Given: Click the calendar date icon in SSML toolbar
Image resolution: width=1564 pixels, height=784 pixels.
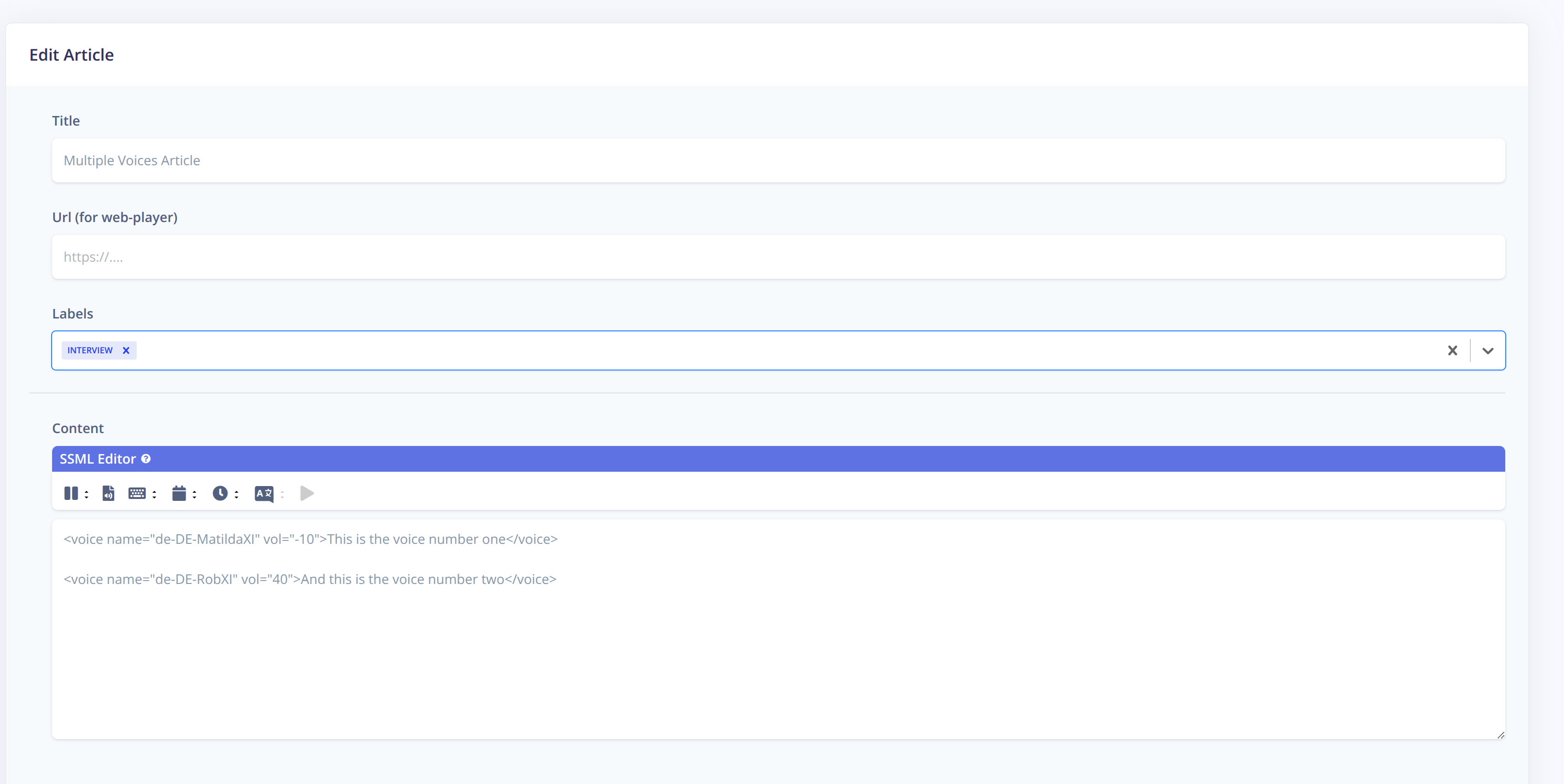Looking at the screenshot, I should click(x=179, y=493).
